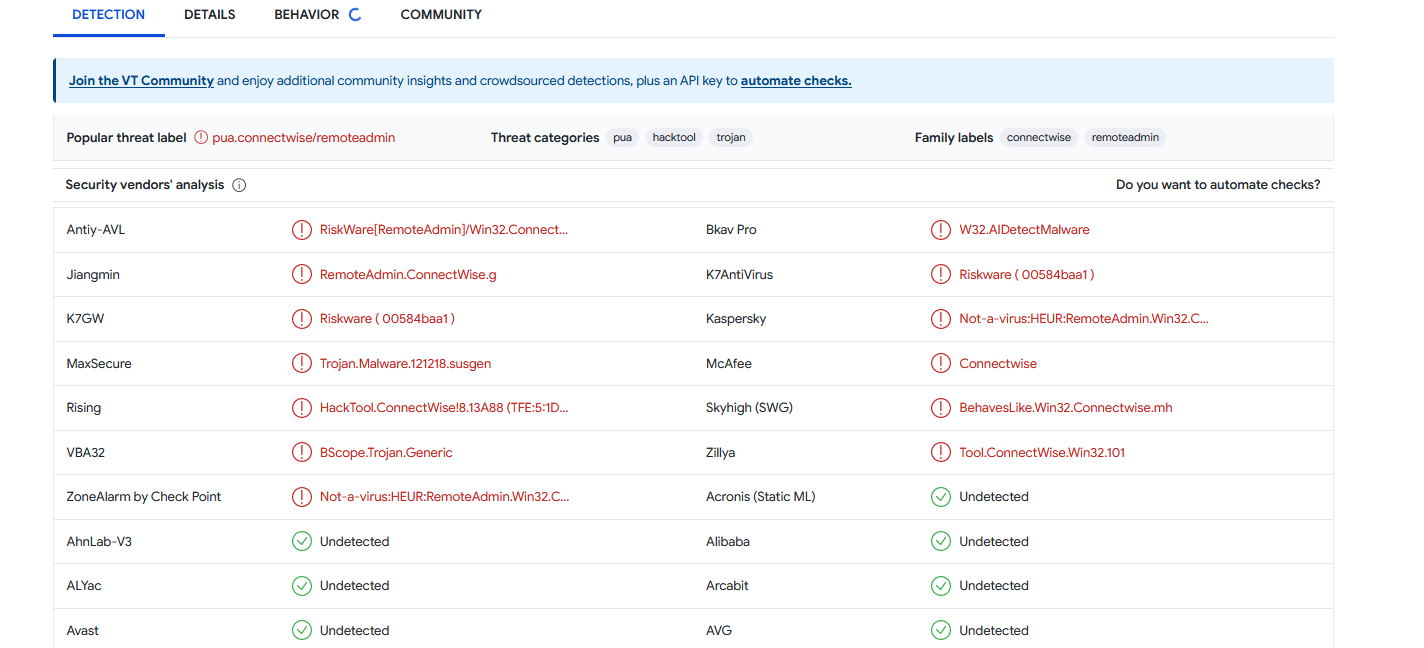This screenshot has height=648, width=1424.
Task: Click the alert icon for ZoneAlarm by Check Point
Action: pos(301,497)
